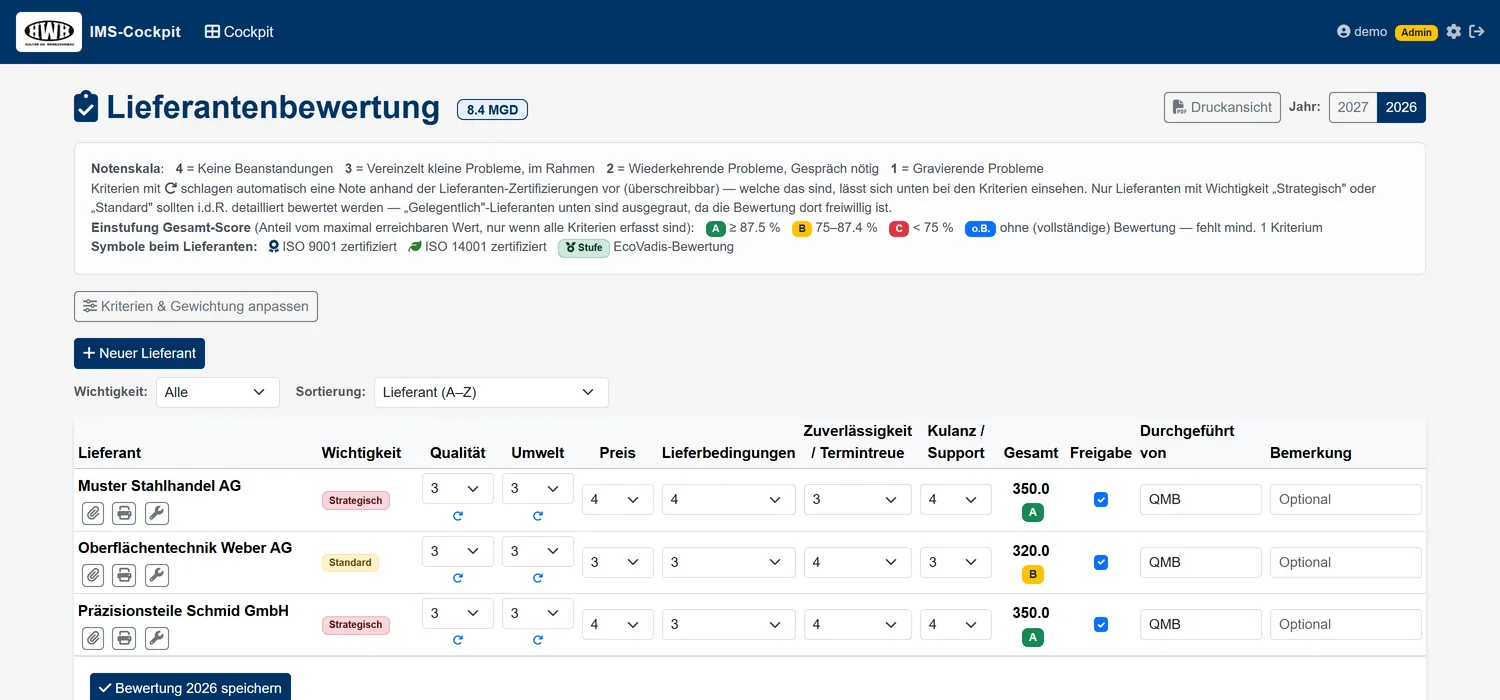Open Lieferbedingungen dropdown for Oberflächentechnik Weber AG
Image resolution: width=1500 pixels, height=700 pixels.
(x=729, y=562)
